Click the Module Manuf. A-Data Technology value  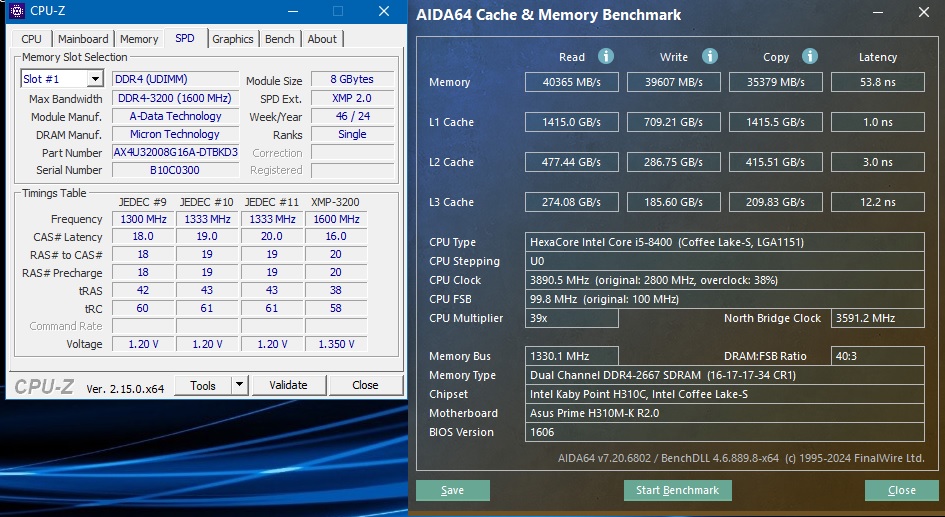[x=175, y=116]
